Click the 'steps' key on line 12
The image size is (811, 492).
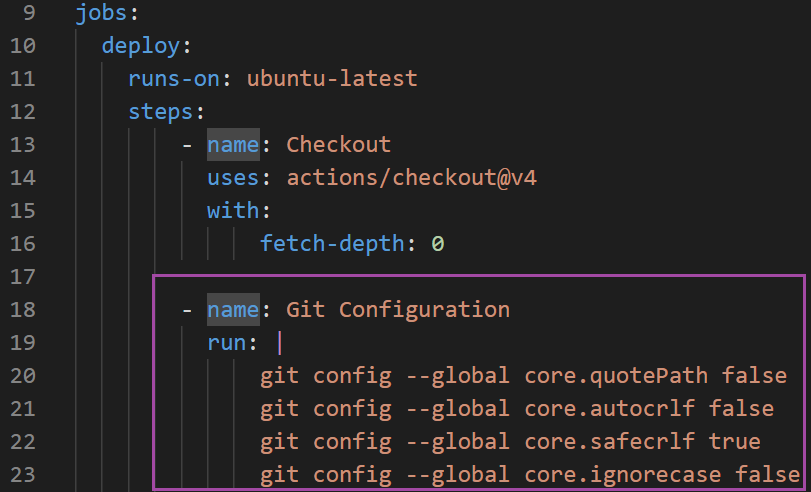[160, 112]
